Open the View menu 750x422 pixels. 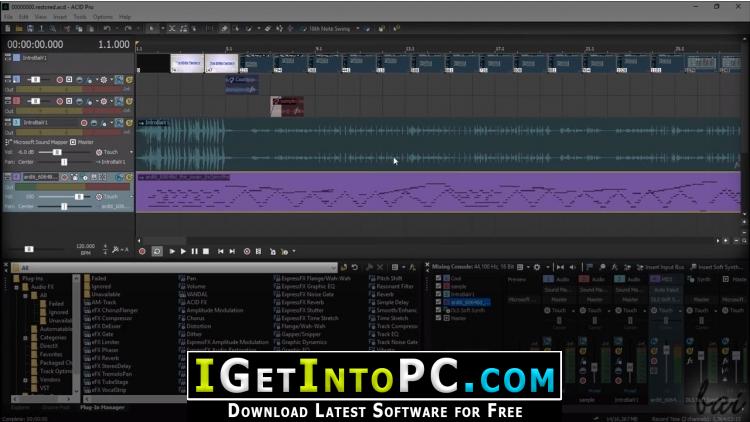tap(41, 17)
